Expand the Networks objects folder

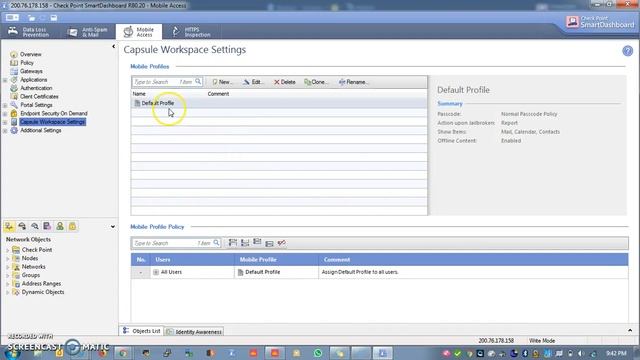click(7, 267)
